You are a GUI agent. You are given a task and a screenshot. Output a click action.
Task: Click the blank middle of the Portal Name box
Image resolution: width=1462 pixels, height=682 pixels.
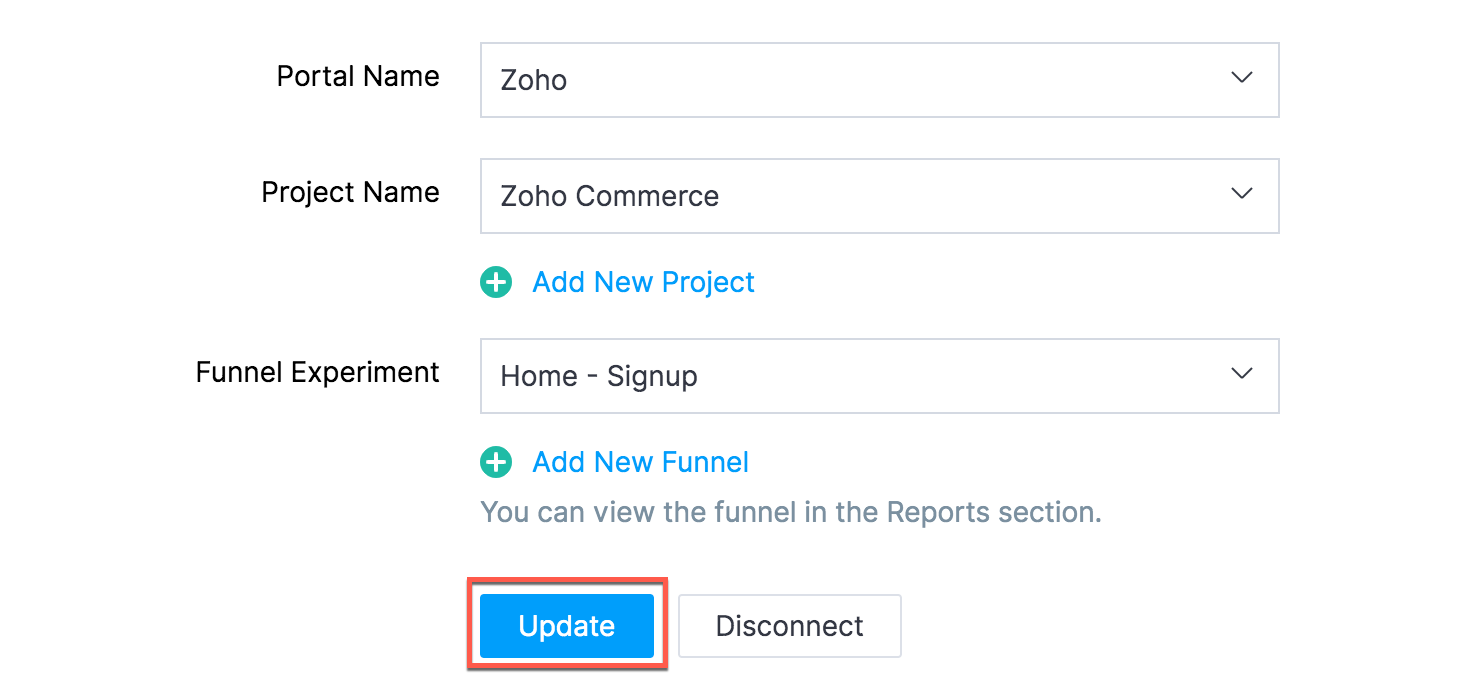point(880,80)
